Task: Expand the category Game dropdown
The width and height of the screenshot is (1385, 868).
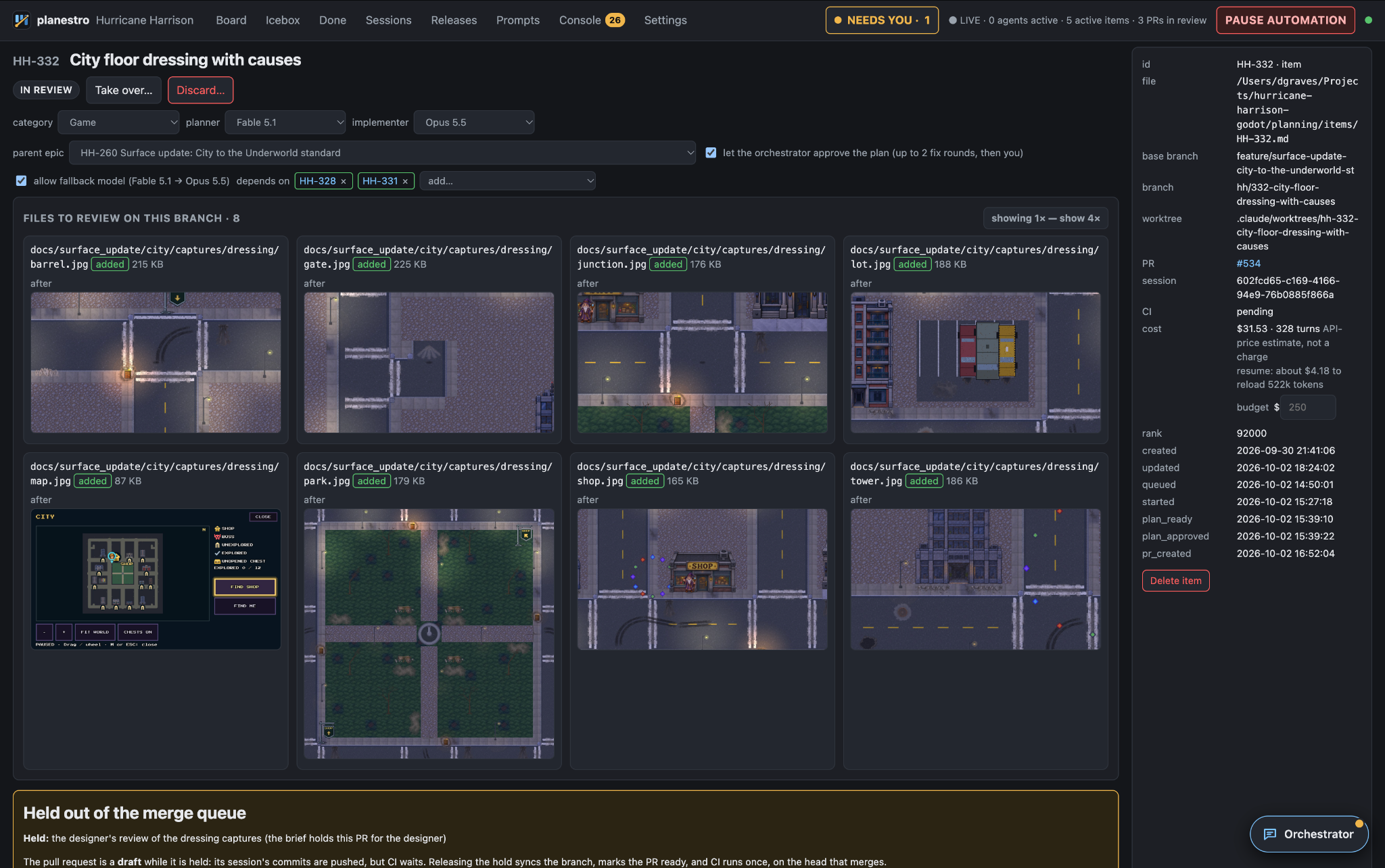Action: [119, 122]
